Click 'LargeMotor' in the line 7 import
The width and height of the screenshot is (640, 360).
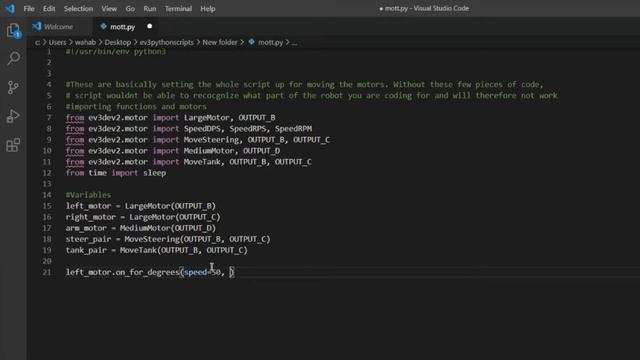pos(207,118)
